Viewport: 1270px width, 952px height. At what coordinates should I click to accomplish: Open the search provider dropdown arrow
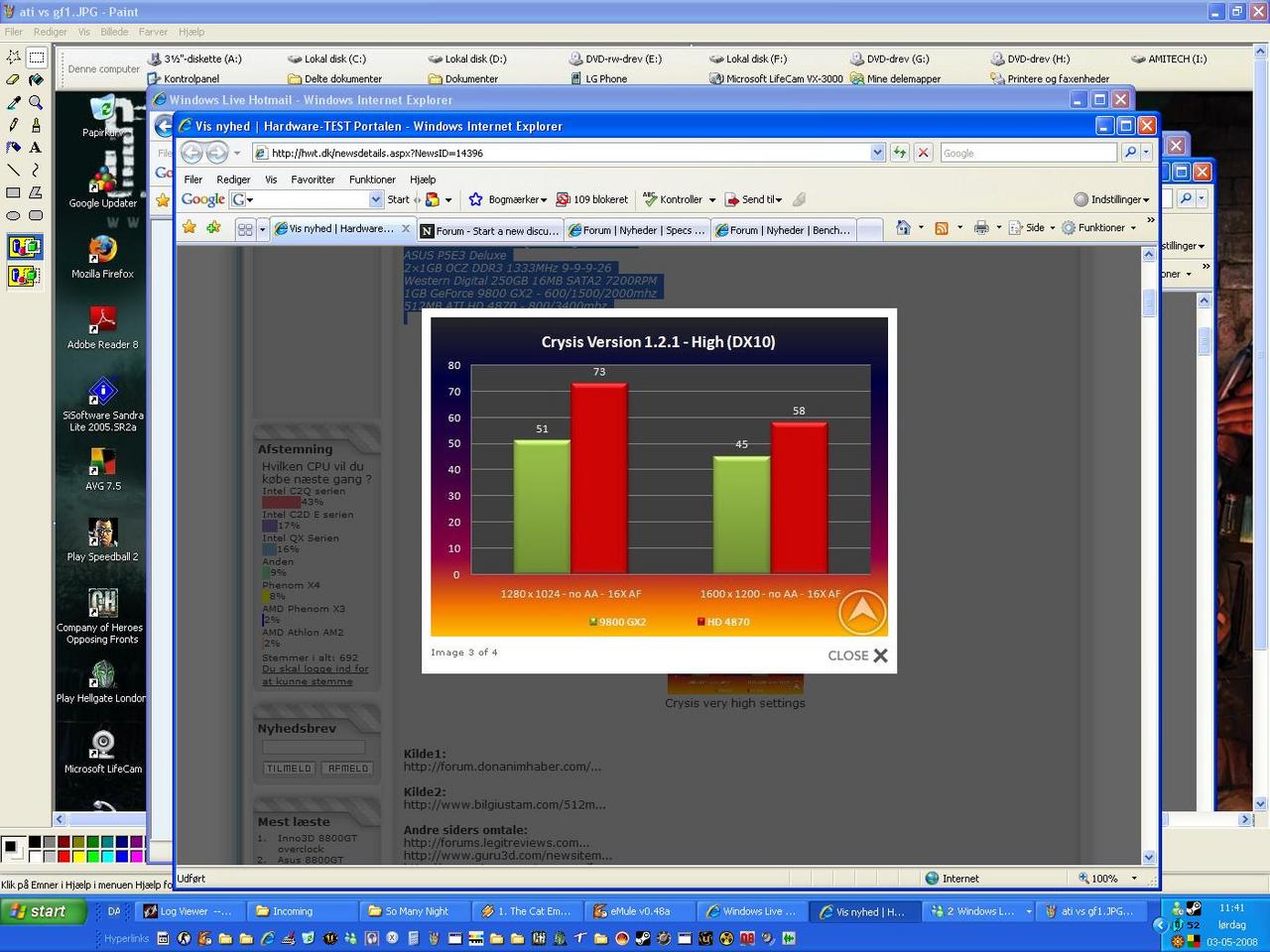(x=1146, y=153)
